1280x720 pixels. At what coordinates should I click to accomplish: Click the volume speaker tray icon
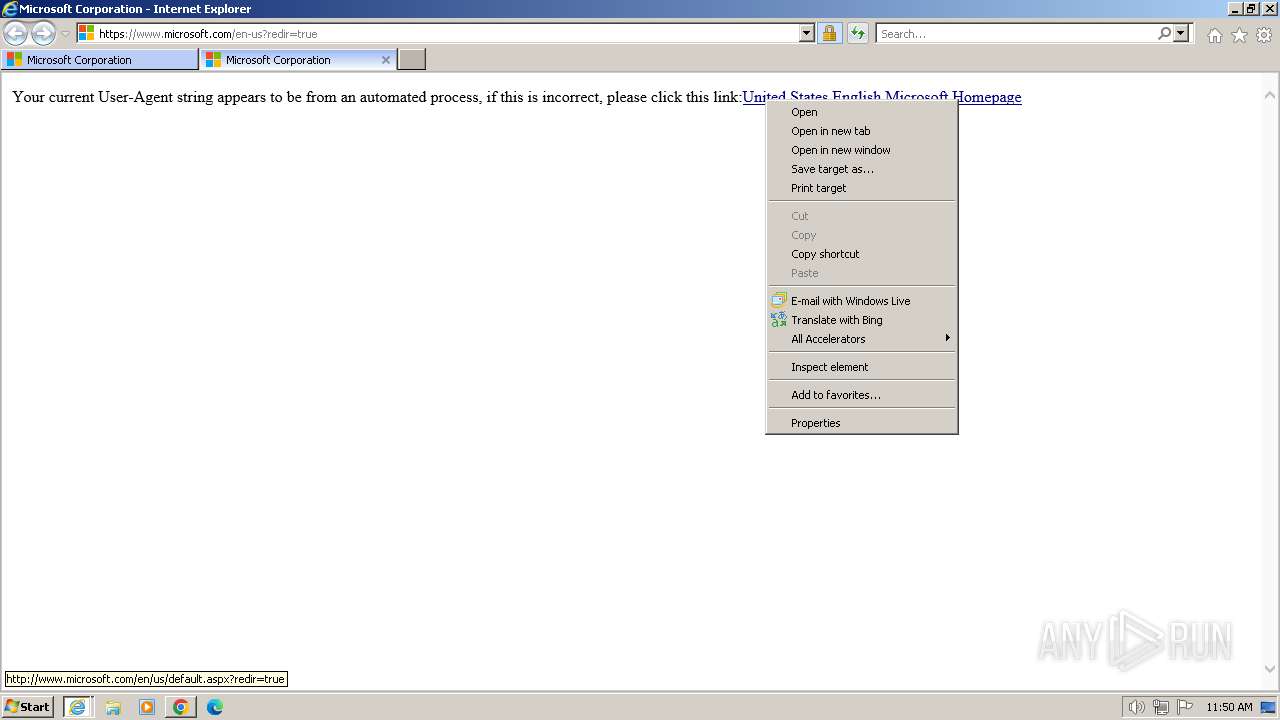tap(1137, 707)
